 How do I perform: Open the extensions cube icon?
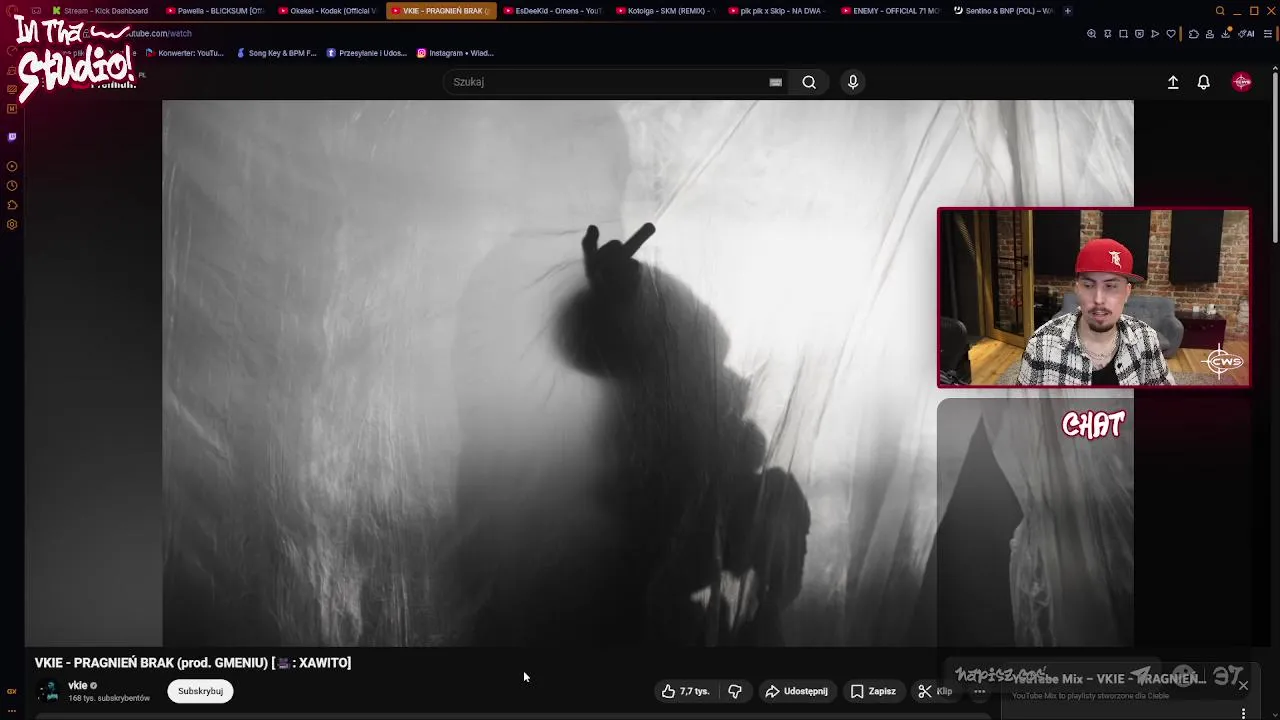coord(1193,34)
